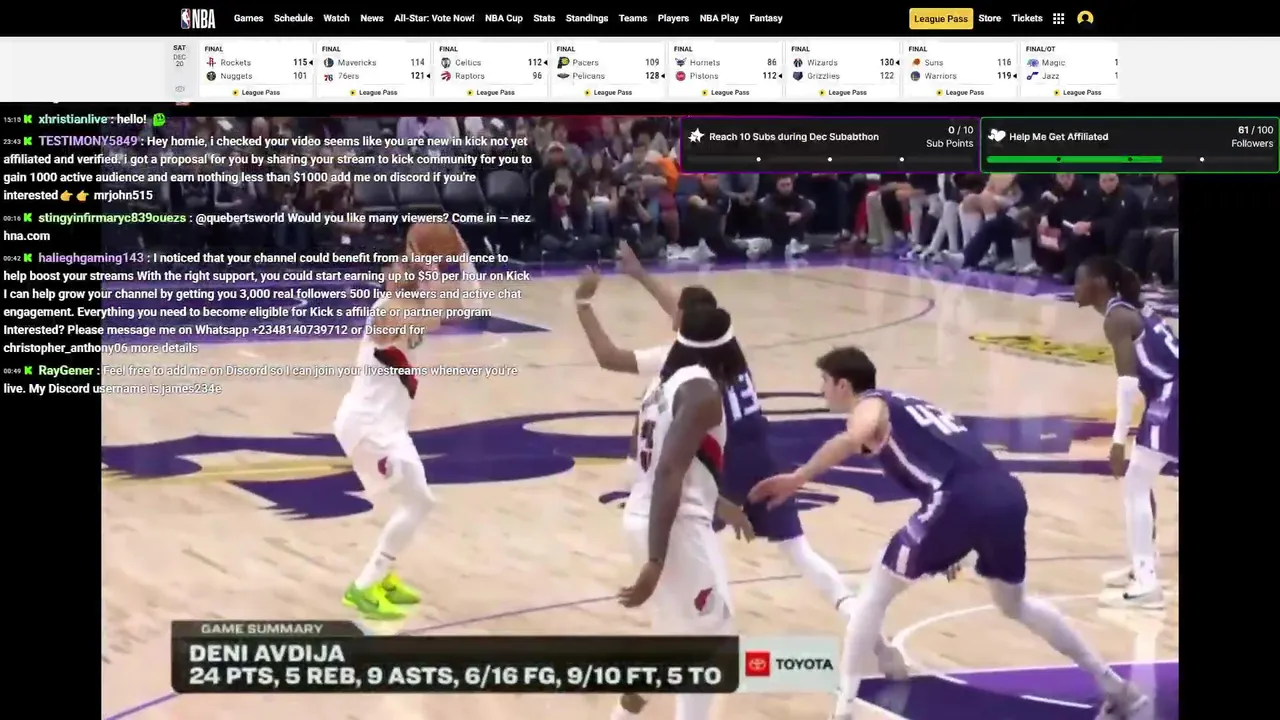Click League Pass under Mavericks-76ers game
The height and width of the screenshot is (720, 1280).
point(374,92)
